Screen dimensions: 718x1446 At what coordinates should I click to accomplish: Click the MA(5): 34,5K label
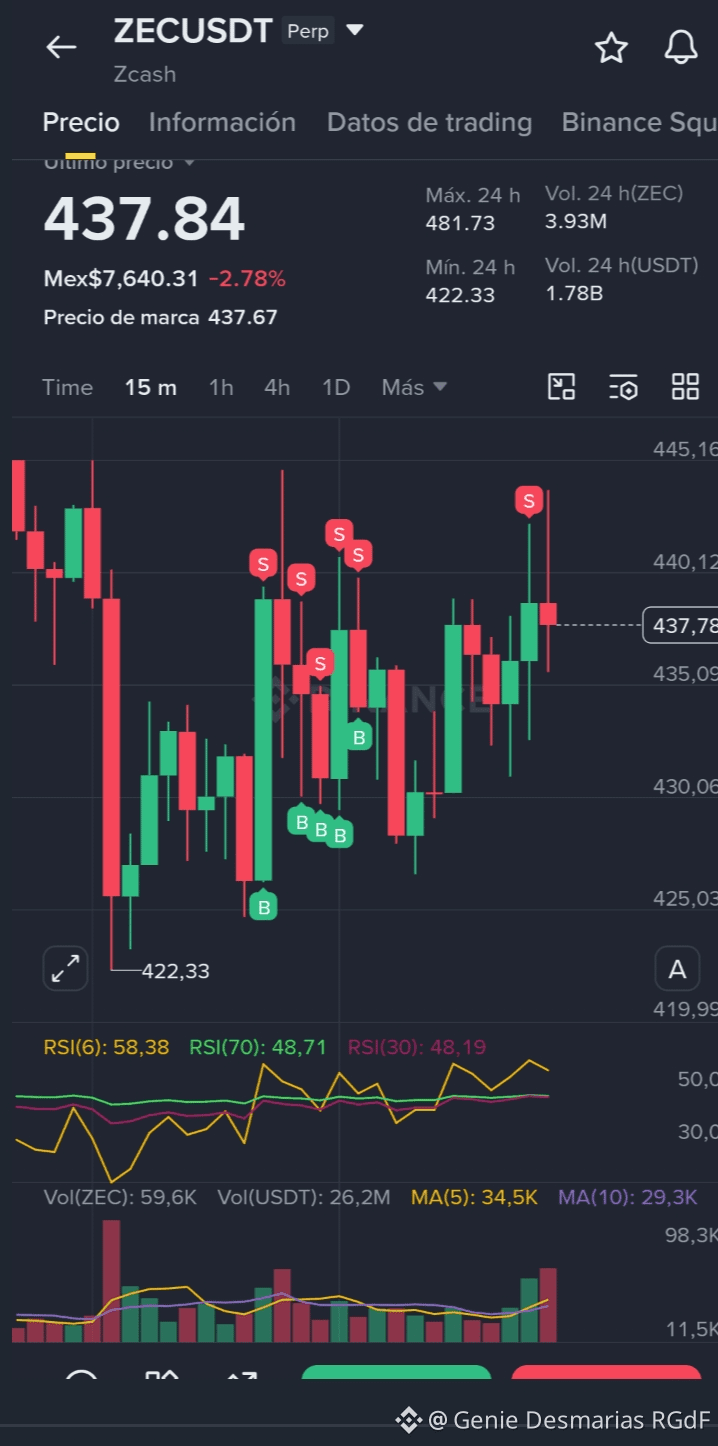point(474,1197)
